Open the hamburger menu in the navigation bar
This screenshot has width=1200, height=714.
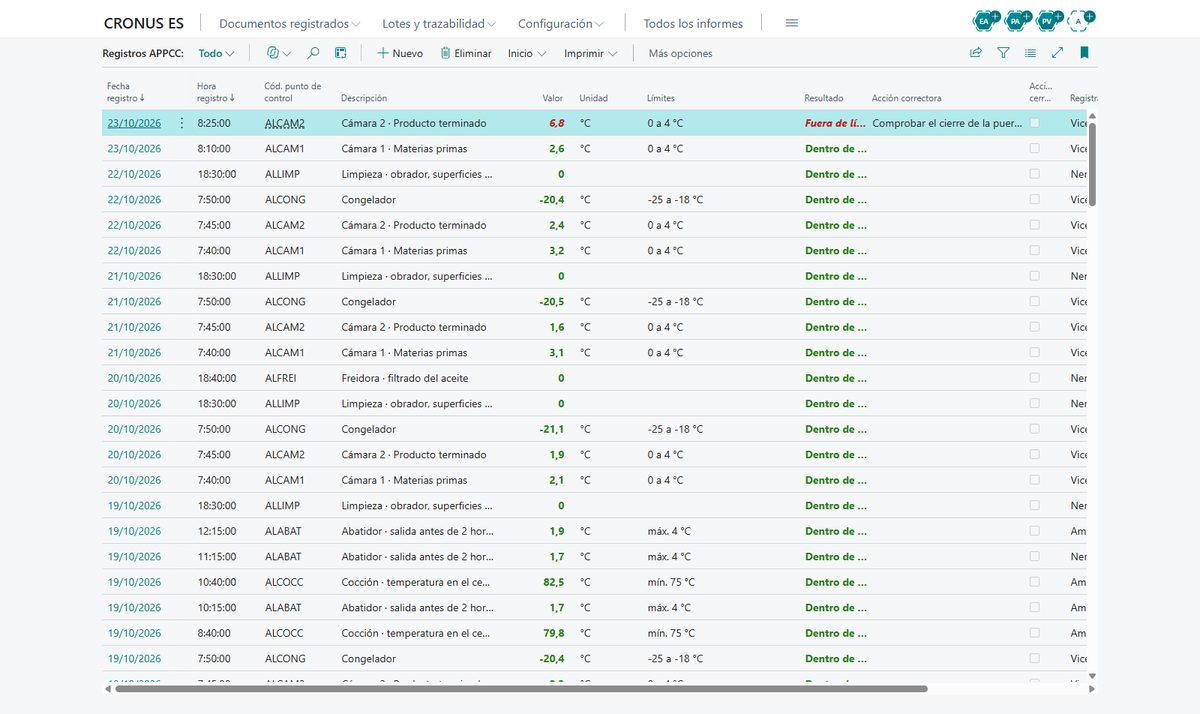point(792,23)
